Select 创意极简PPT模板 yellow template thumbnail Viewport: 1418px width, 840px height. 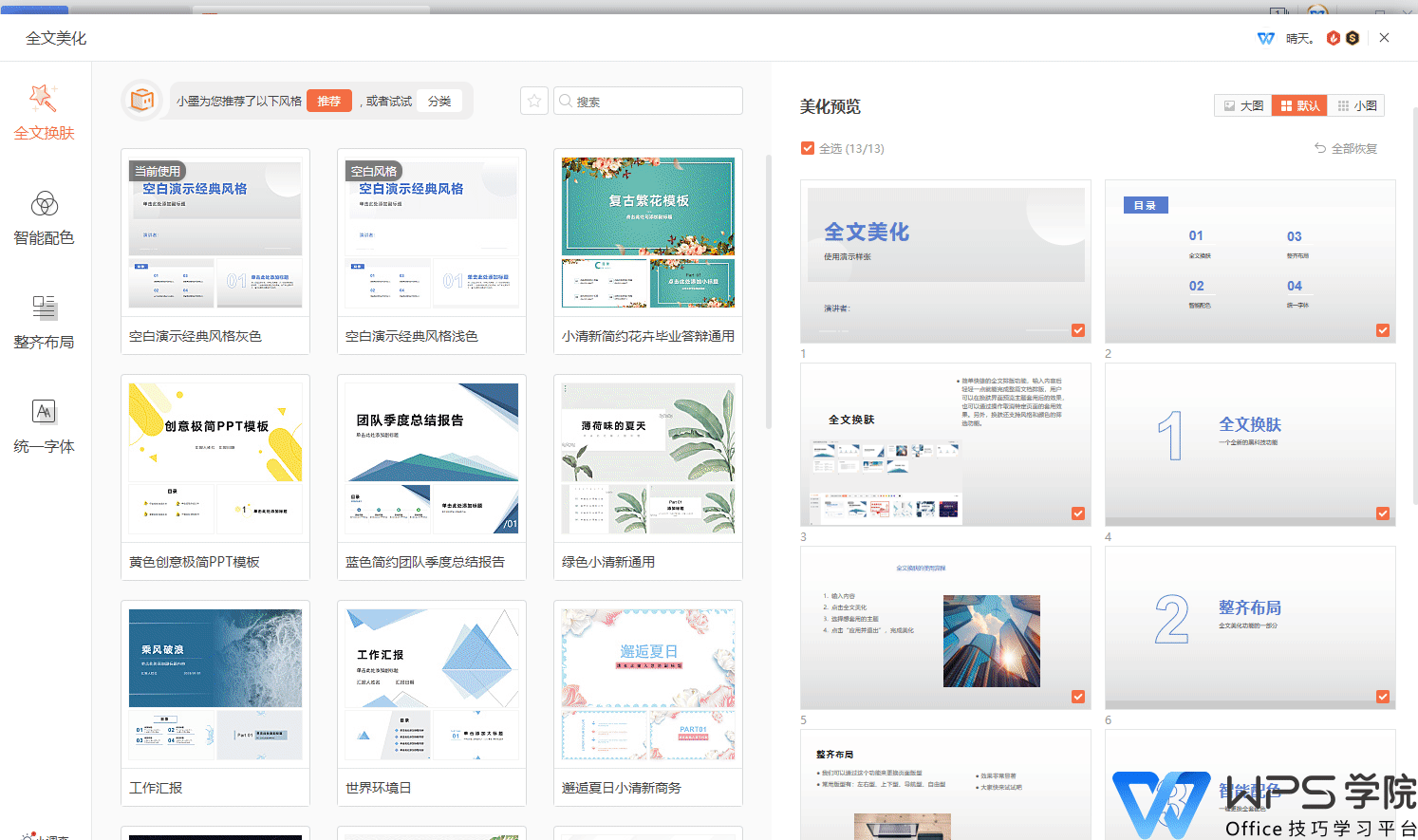click(215, 458)
